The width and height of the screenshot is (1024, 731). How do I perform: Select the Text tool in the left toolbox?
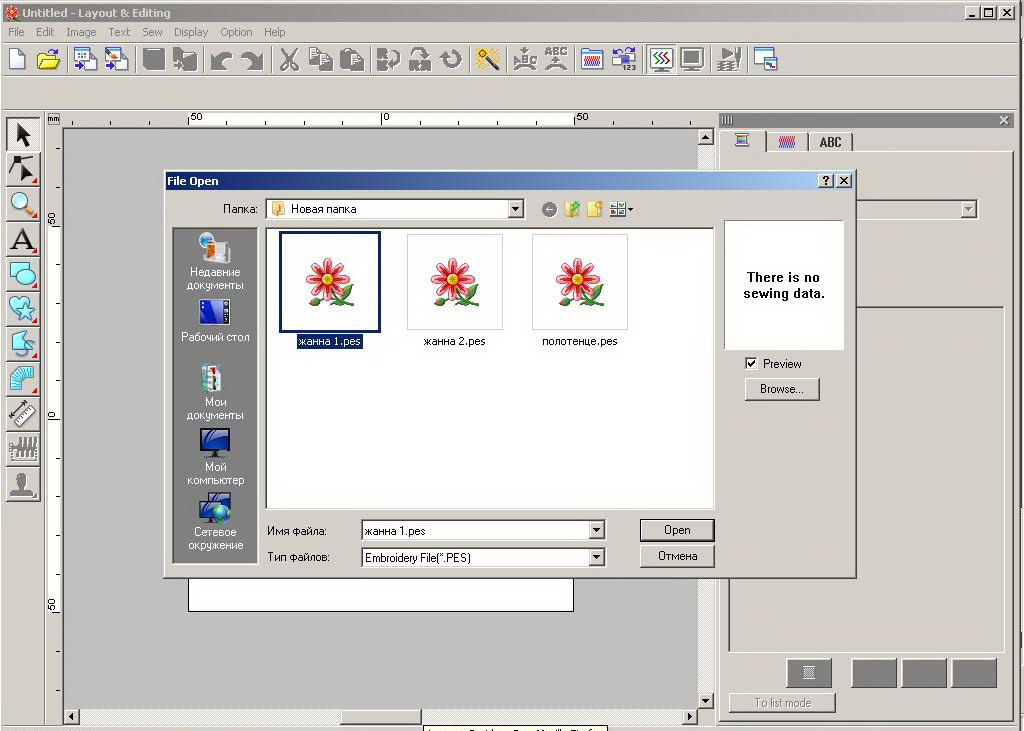[x=23, y=239]
